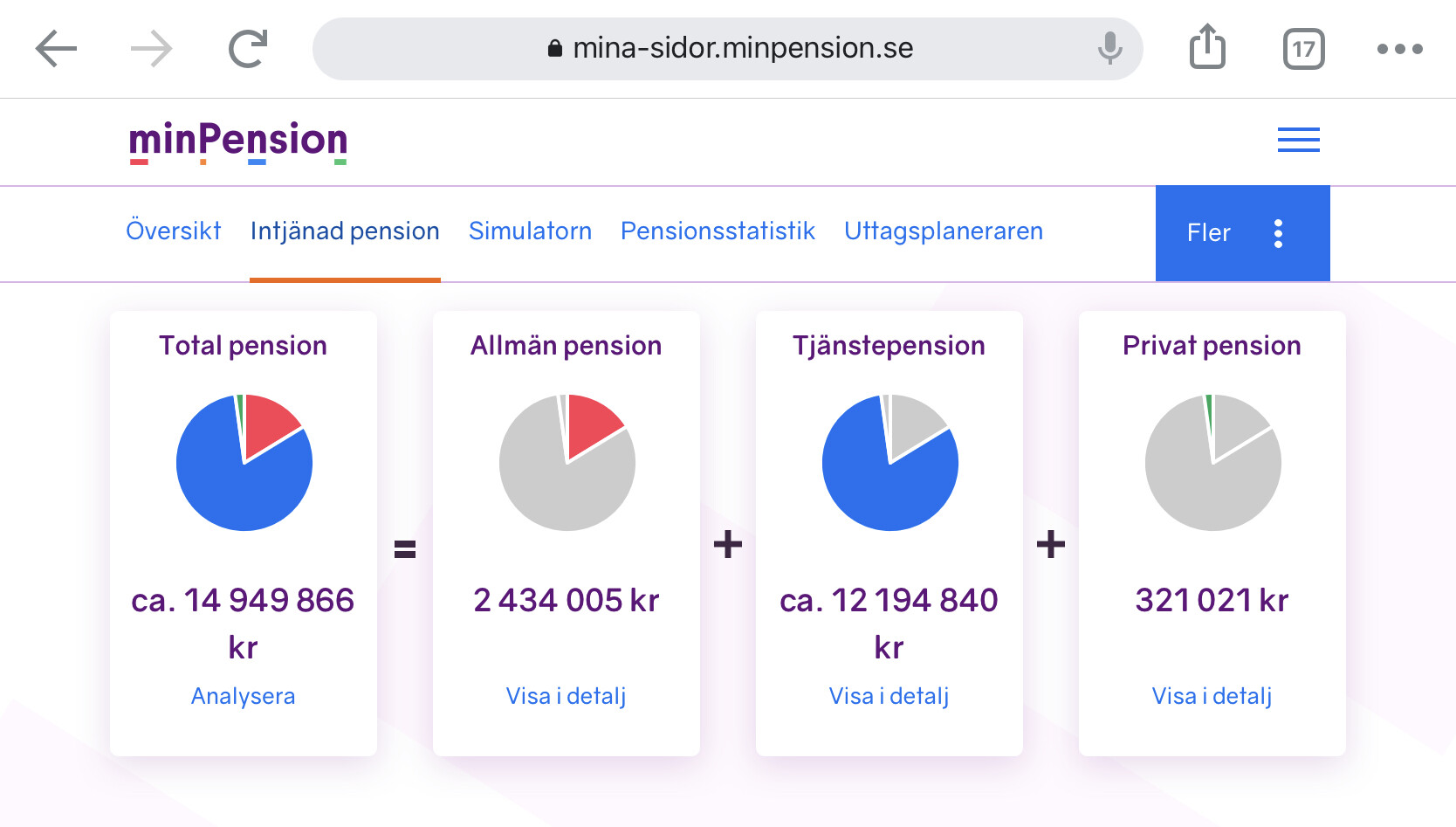
Task: Click Visa i detalj under Tjänstepension
Action: [x=889, y=696]
